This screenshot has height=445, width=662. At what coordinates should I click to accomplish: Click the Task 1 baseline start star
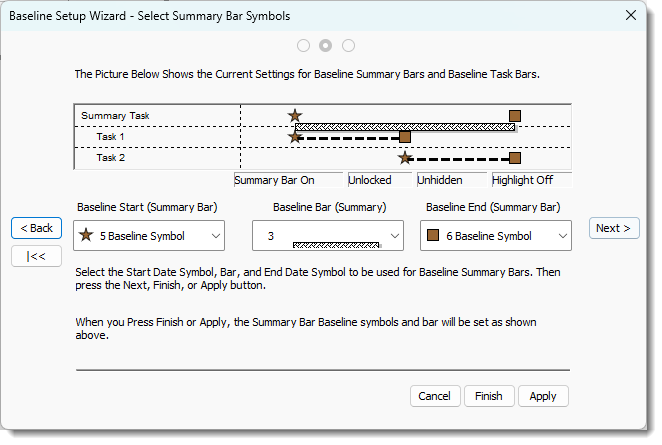tap(294, 137)
